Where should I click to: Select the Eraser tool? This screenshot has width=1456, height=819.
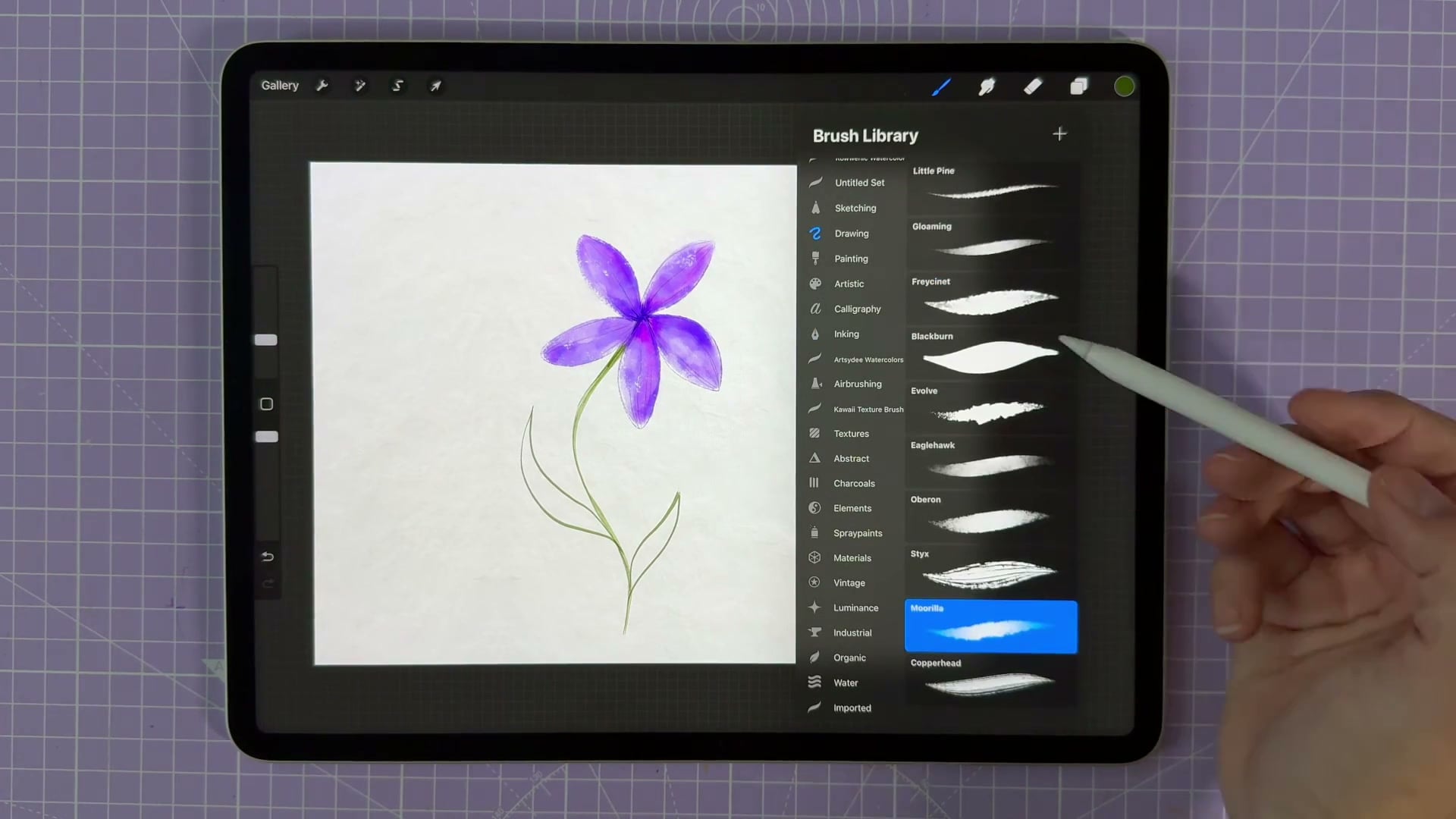coord(1033,87)
